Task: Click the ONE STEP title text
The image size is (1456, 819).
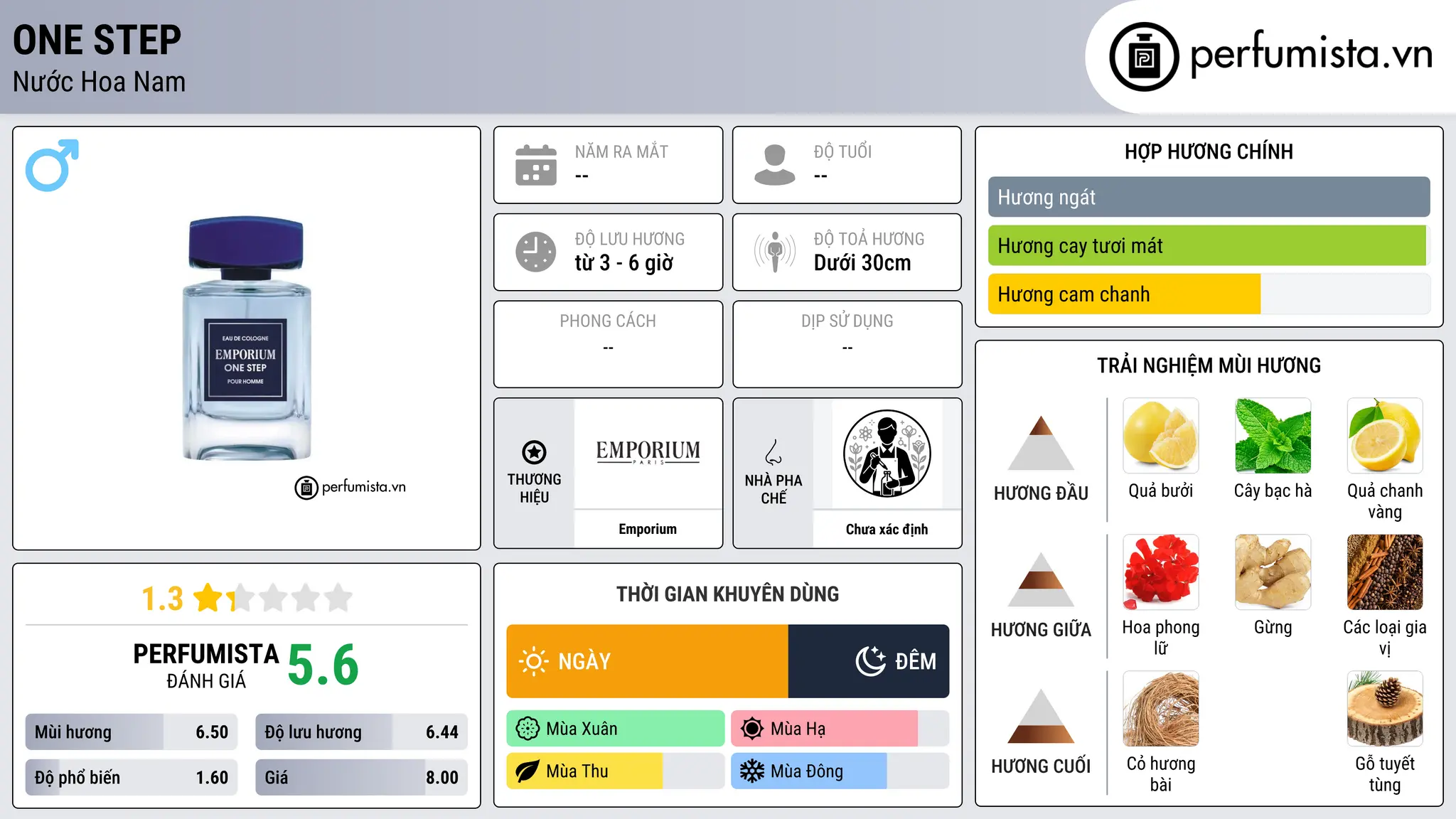Action: (x=97, y=40)
